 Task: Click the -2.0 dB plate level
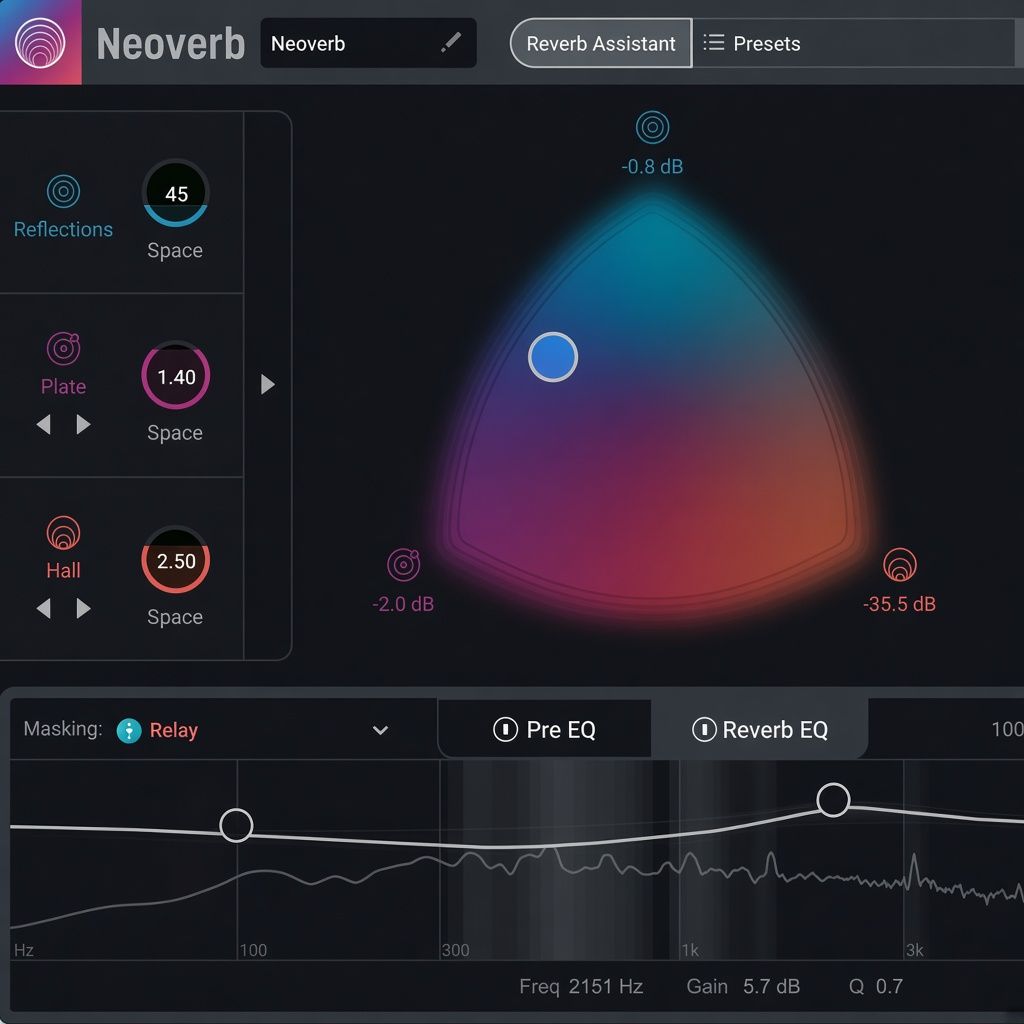(x=403, y=604)
